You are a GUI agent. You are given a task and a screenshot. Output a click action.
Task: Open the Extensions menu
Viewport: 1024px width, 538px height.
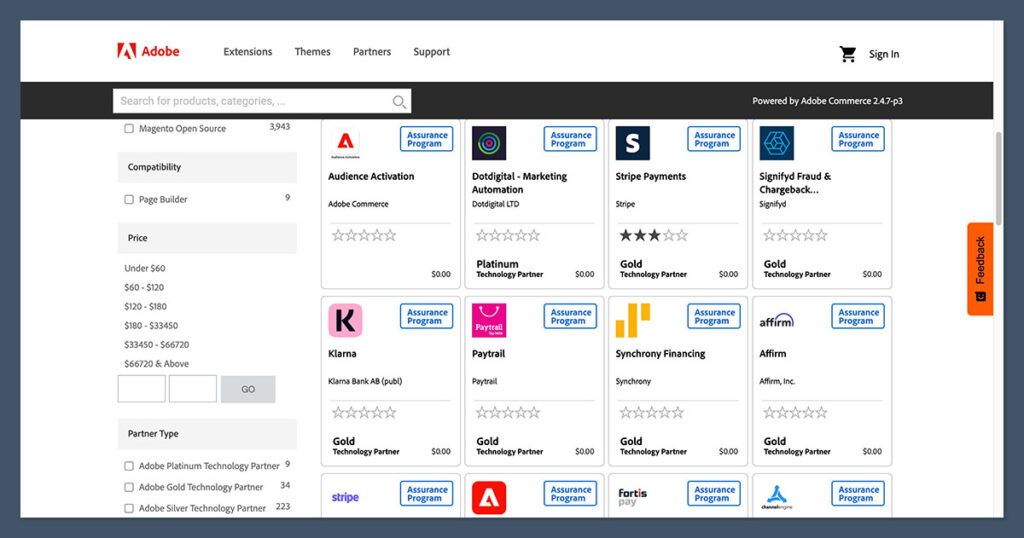(247, 52)
